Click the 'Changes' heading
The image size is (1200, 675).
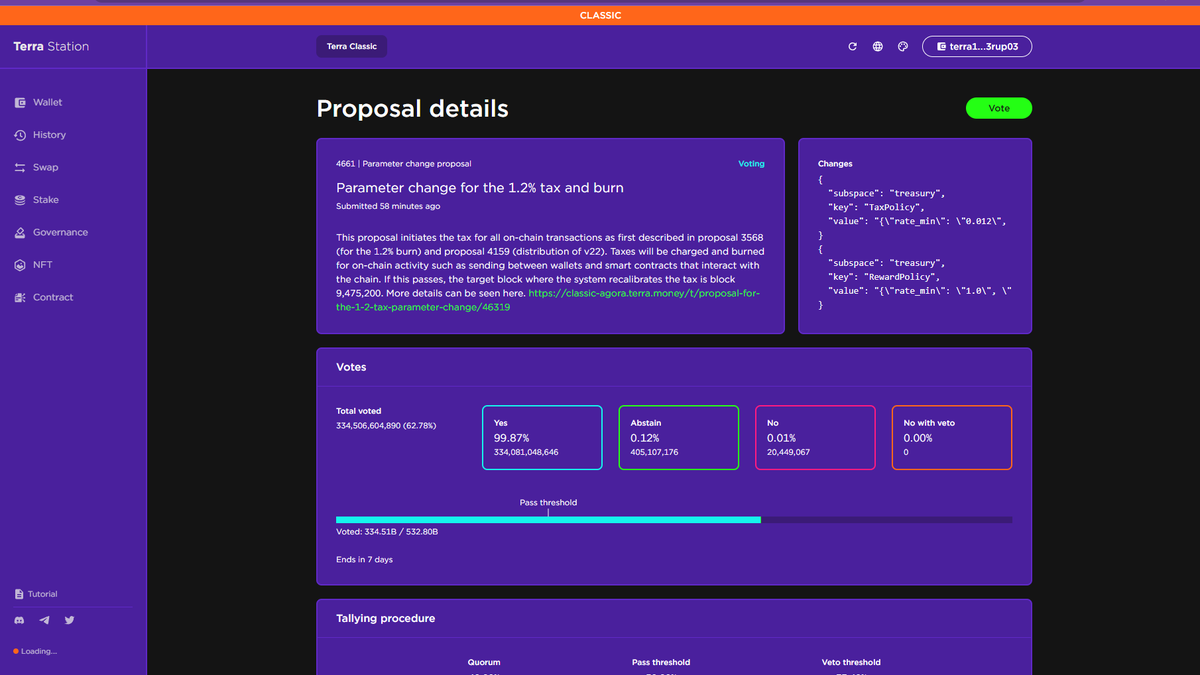[x=835, y=163]
